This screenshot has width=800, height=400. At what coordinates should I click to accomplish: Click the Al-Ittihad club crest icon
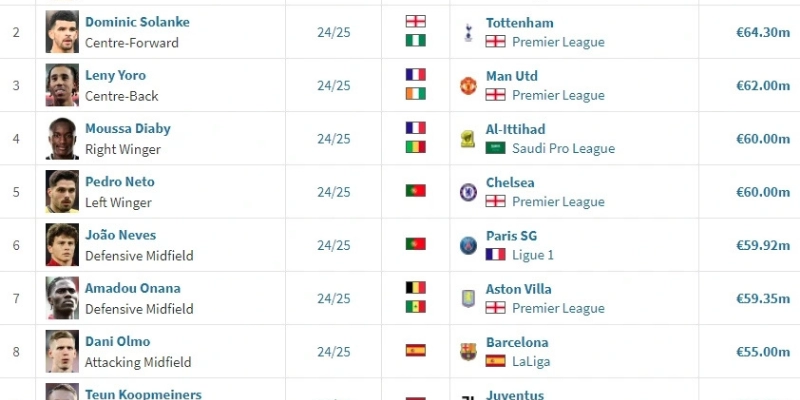[x=468, y=139]
